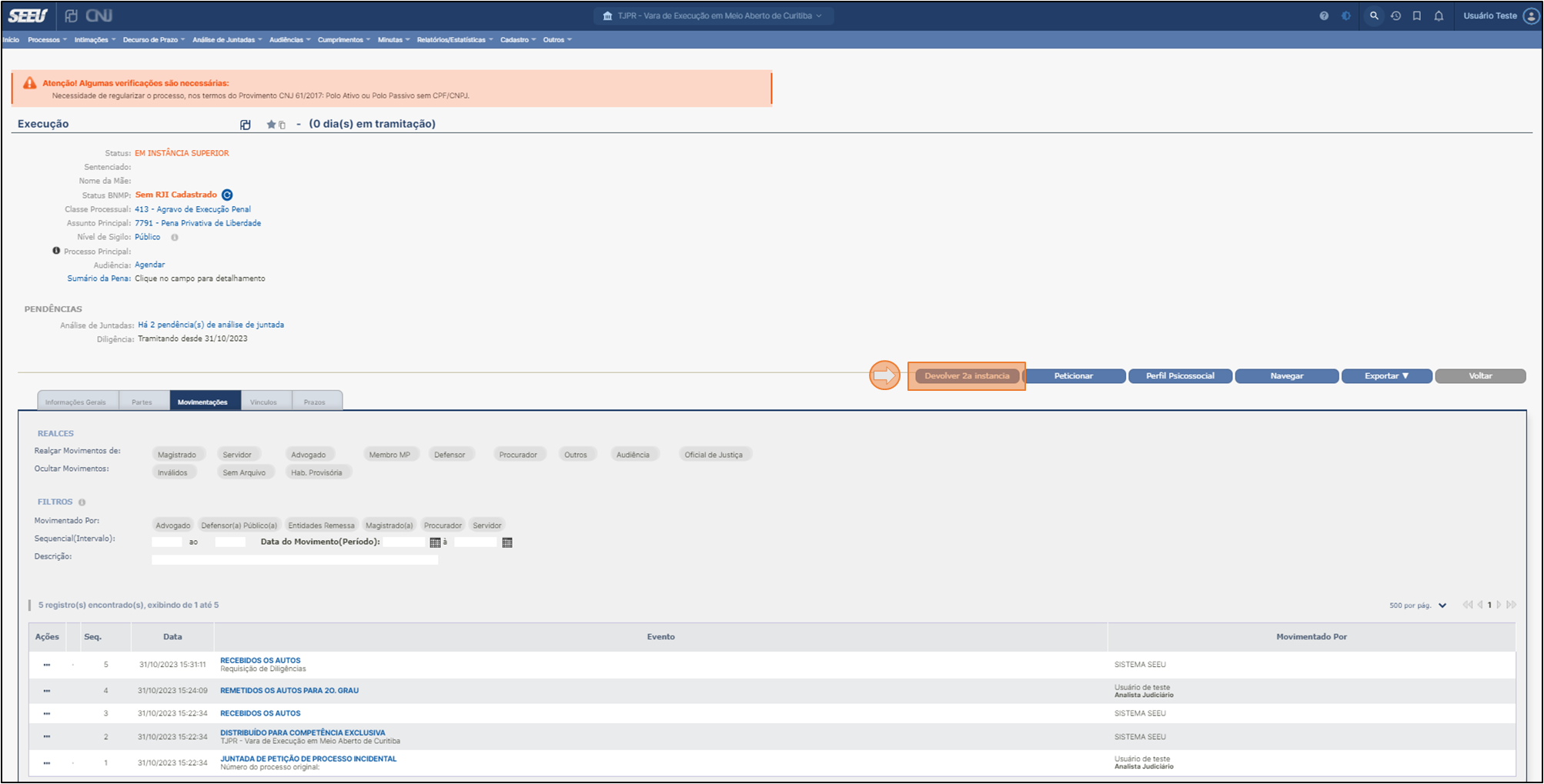Open start date calendar icon
The height and width of the screenshot is (784, 1544).
tap(435, 542)
